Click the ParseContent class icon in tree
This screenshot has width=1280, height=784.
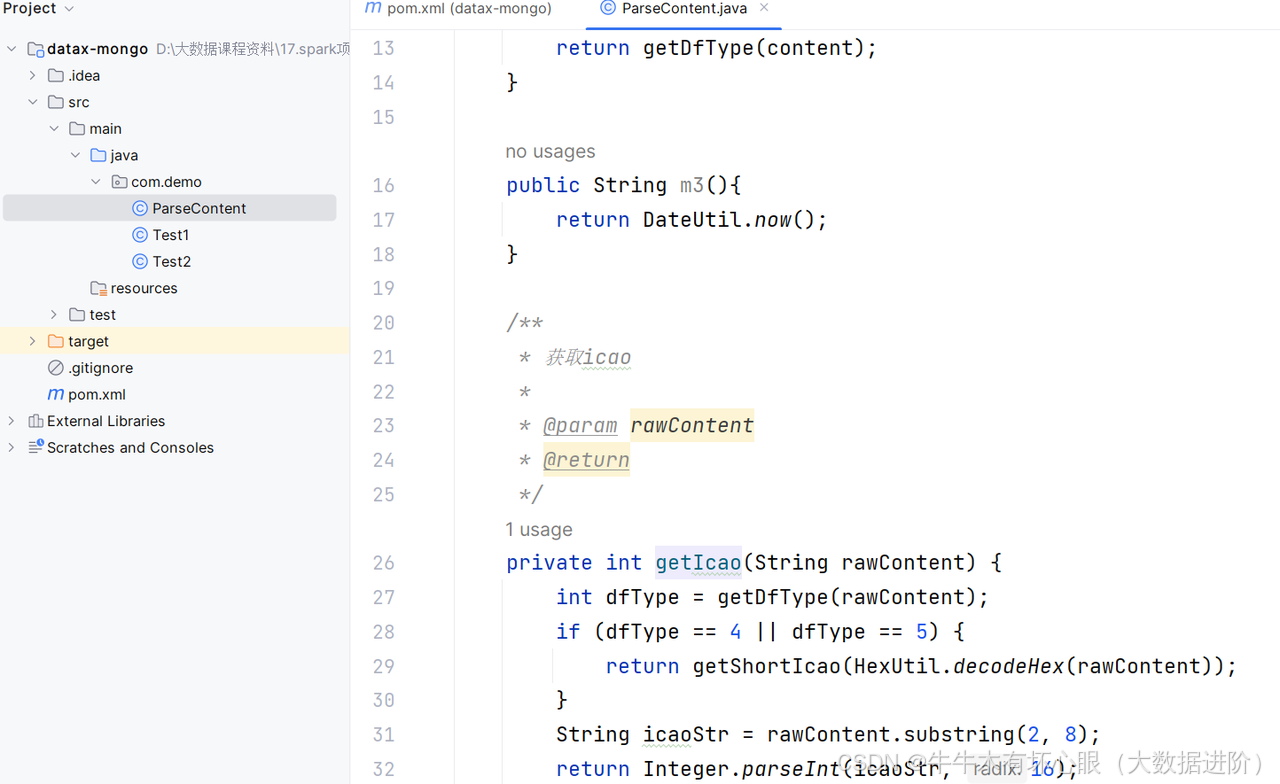coord(140,208)
